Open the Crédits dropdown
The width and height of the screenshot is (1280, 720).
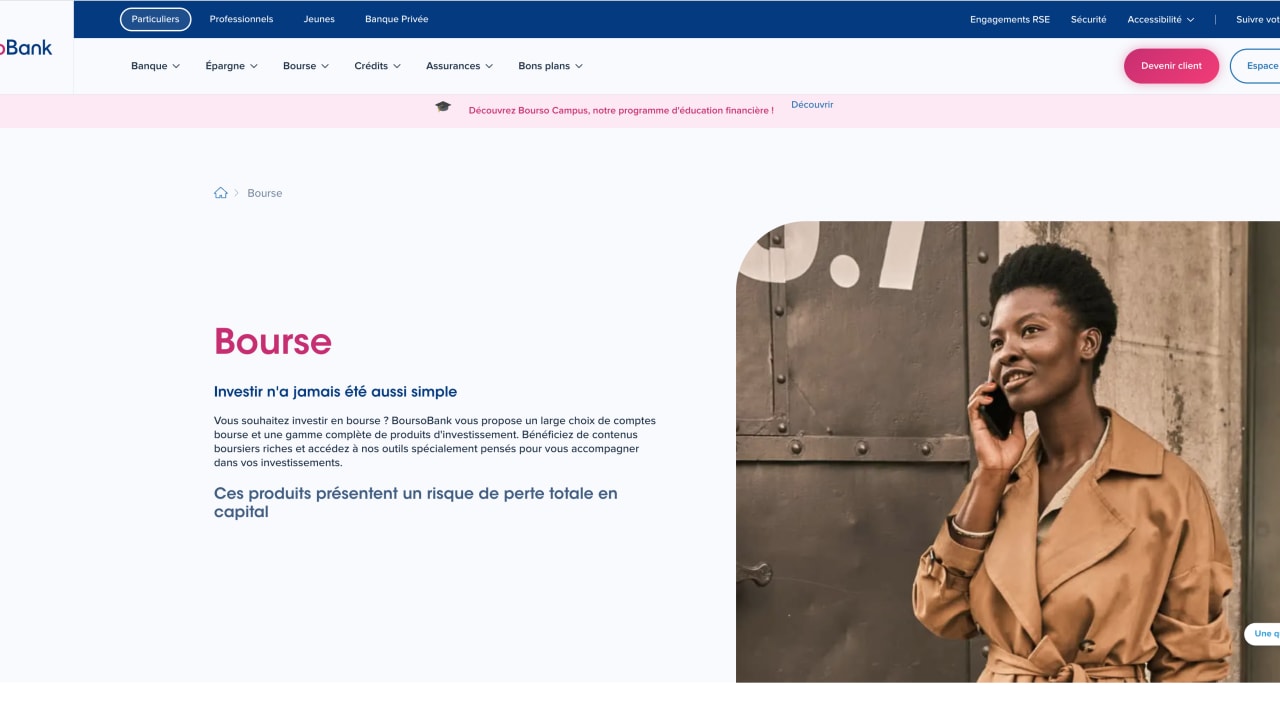coord(377,65)
